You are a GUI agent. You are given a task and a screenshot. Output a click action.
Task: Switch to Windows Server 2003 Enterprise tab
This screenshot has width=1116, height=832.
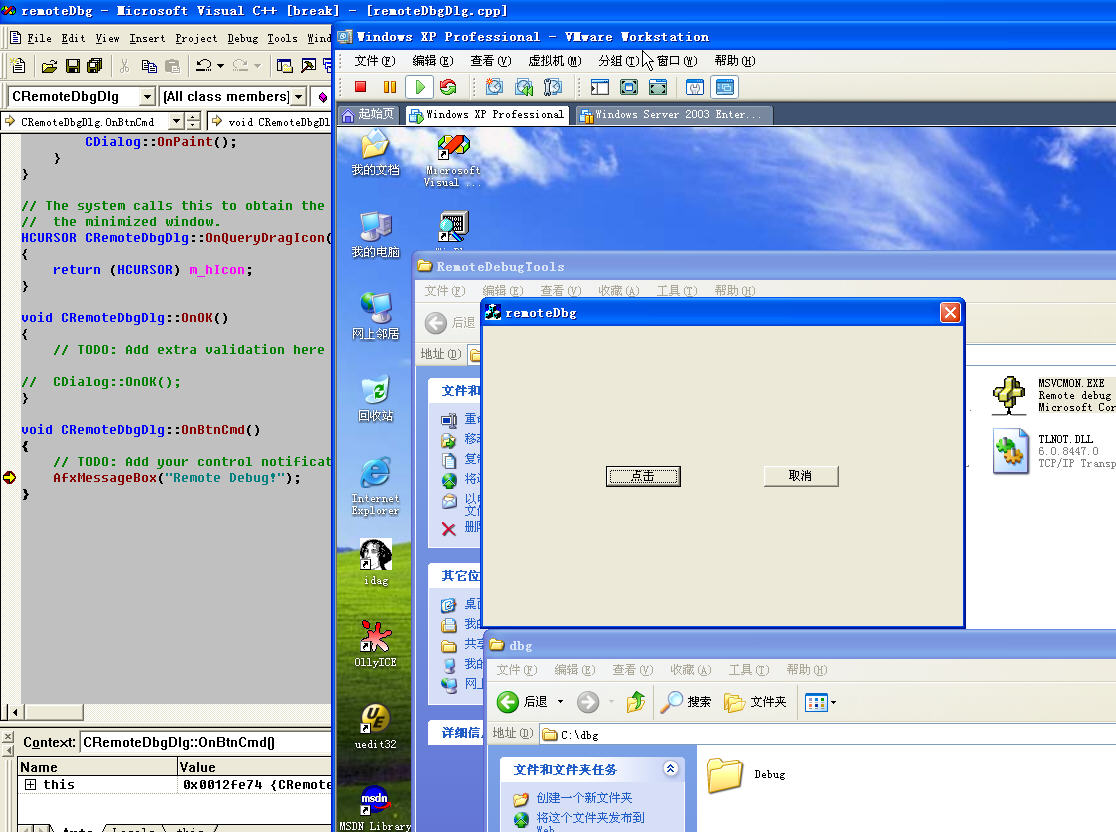674,115
